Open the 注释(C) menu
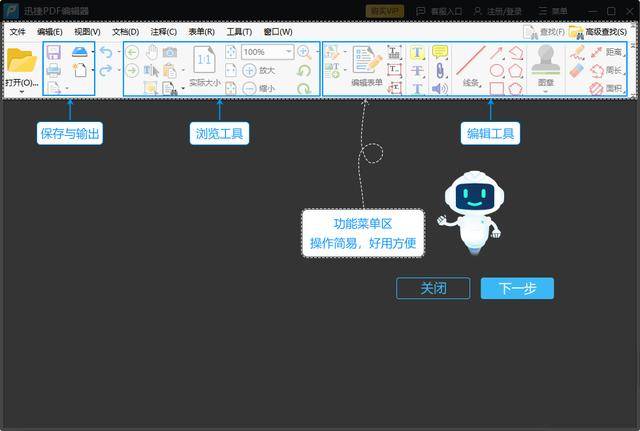Image resolution: width=640 pixels, height=431 pixels. (x=164, y=32)
